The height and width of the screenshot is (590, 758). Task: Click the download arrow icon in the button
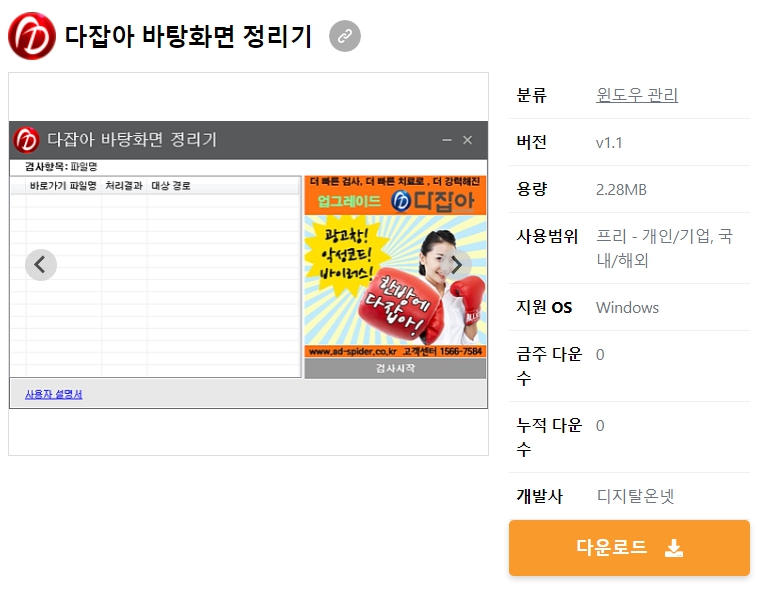(x=673, y=548)
